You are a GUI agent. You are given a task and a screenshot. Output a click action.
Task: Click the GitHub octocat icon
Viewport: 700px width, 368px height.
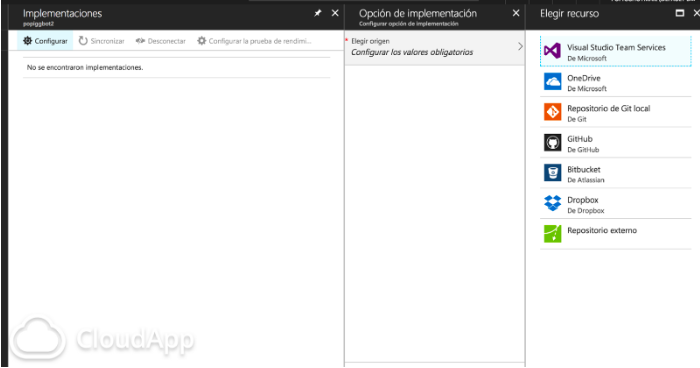pyautogui.click(x=552, y=142)
